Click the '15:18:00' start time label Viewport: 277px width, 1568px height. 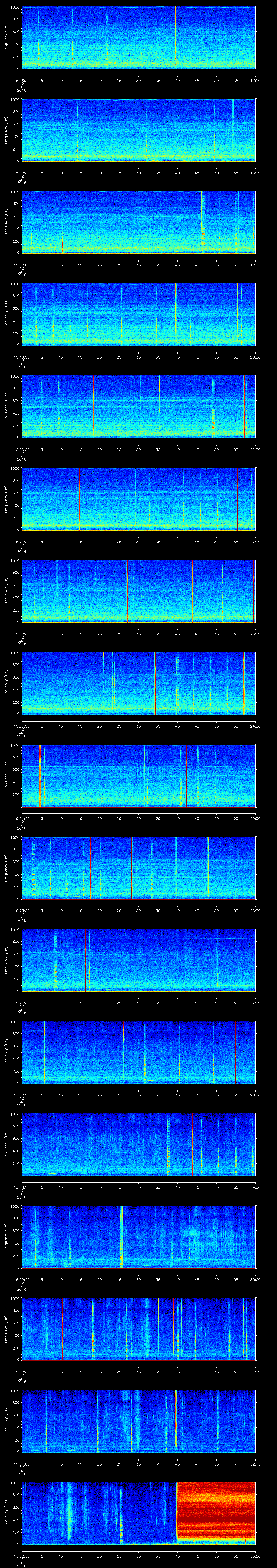[21, 265]
